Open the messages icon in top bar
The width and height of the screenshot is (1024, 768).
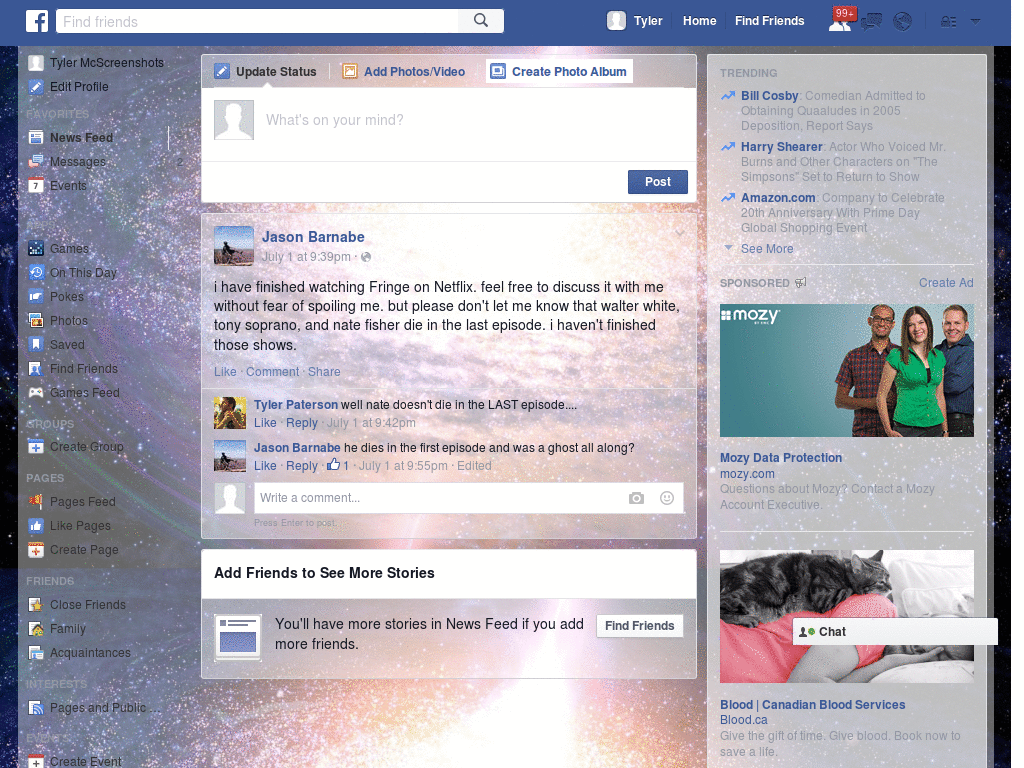click(x=871, y=22)
